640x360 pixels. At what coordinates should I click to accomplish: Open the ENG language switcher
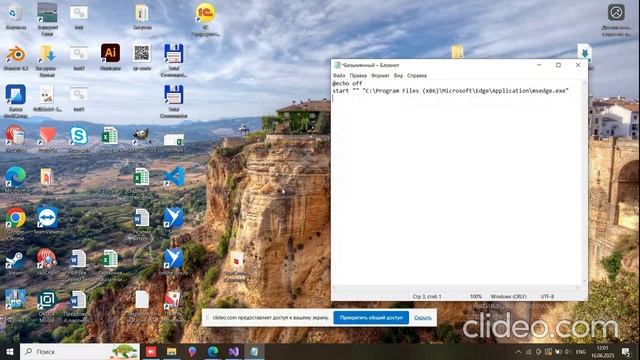pos(580,352)
